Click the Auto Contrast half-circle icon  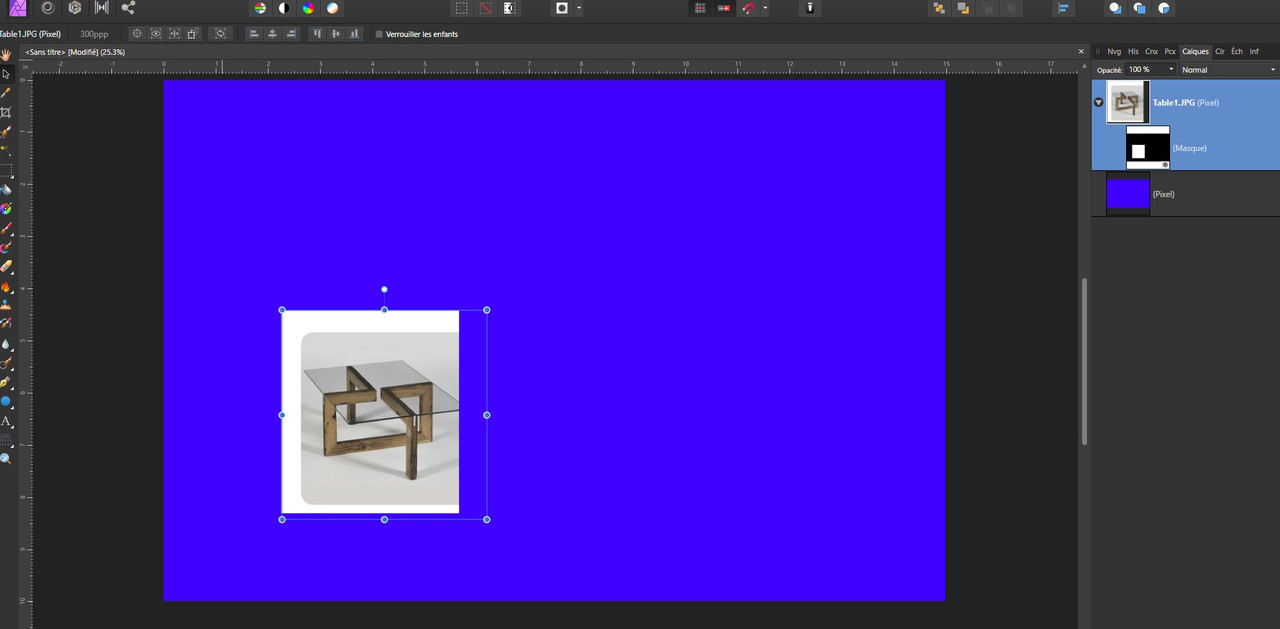[x=284, y=8]
